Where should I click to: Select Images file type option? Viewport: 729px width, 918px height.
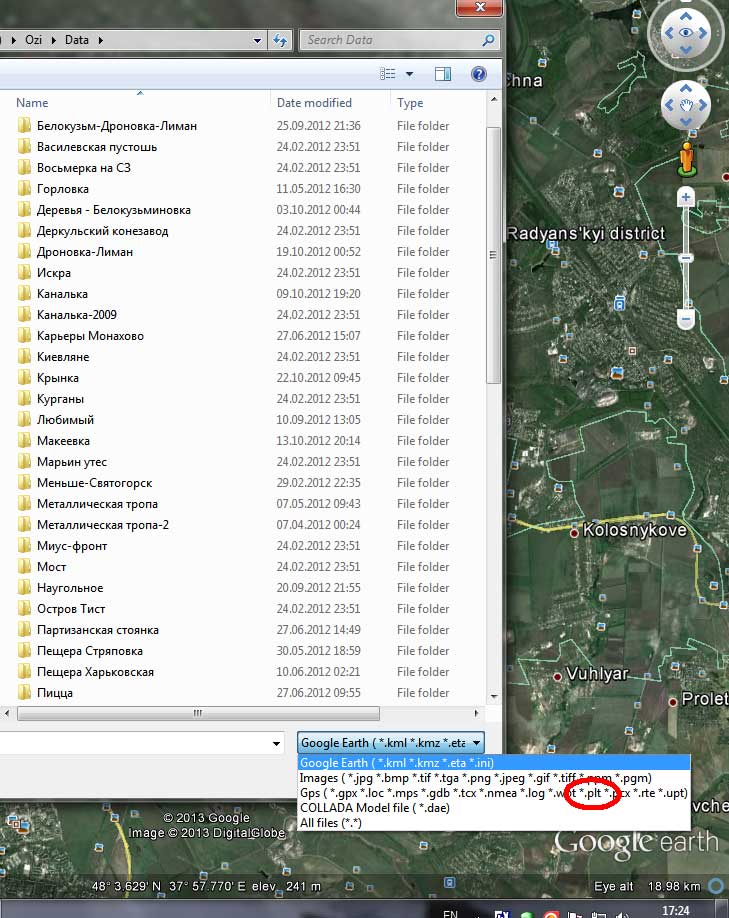pos(475,778)
